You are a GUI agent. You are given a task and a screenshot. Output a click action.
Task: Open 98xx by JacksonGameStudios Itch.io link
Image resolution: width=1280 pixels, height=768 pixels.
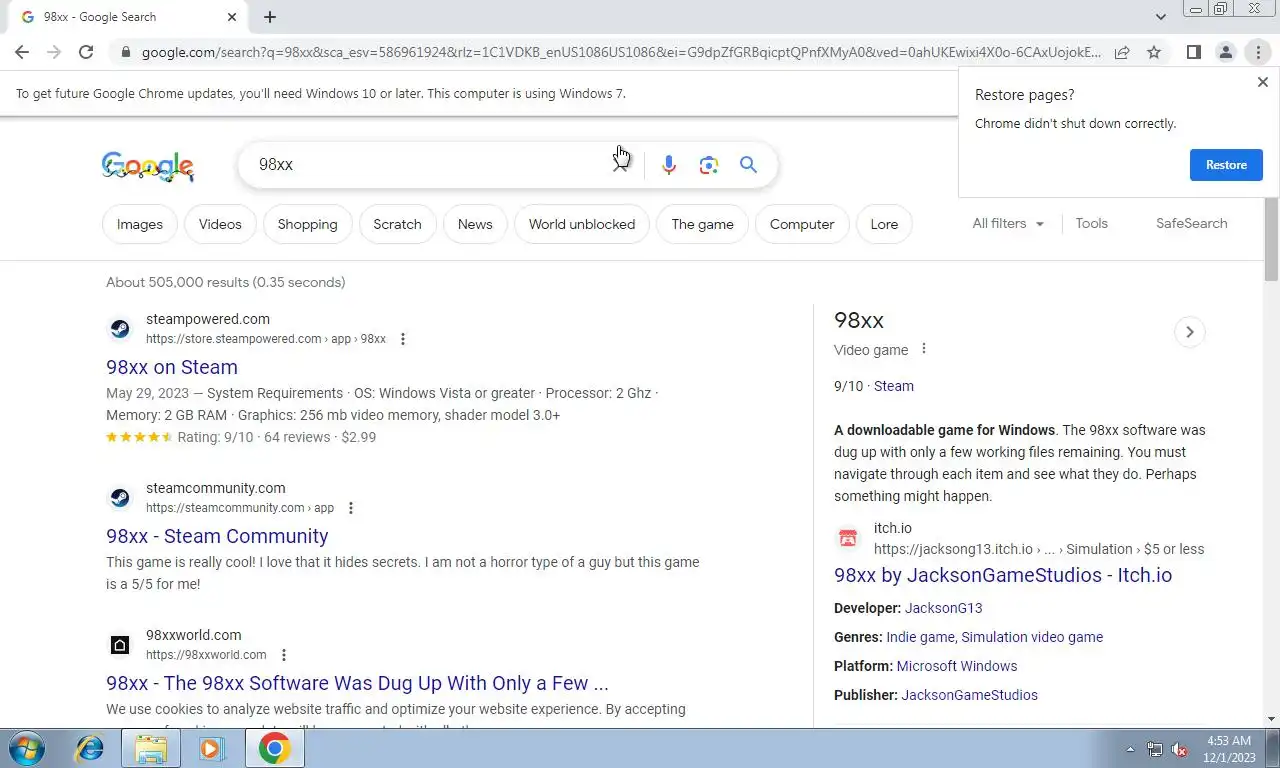pos(1003,575)
